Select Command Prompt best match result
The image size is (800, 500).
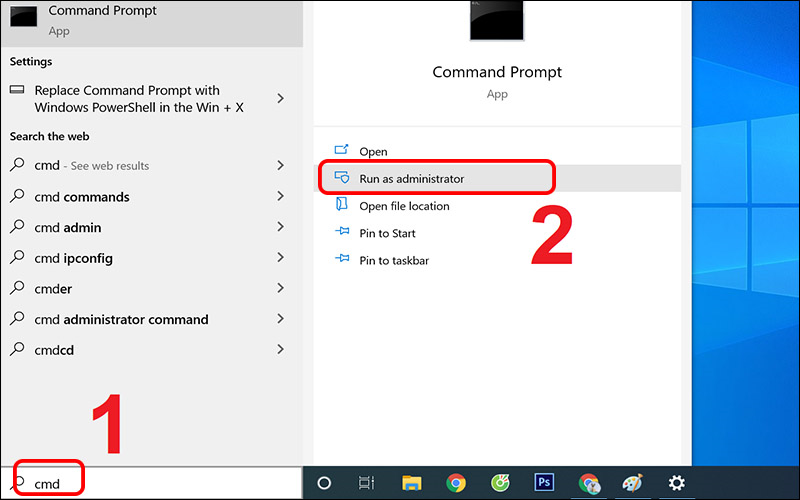[x=150, y=20]
